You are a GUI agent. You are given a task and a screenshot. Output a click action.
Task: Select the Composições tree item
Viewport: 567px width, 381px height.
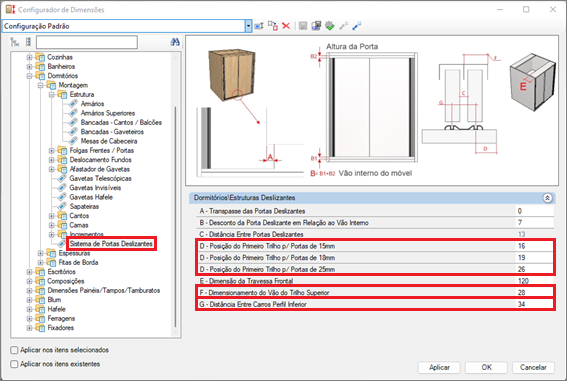pyautogui.click(x=66, y=281)
